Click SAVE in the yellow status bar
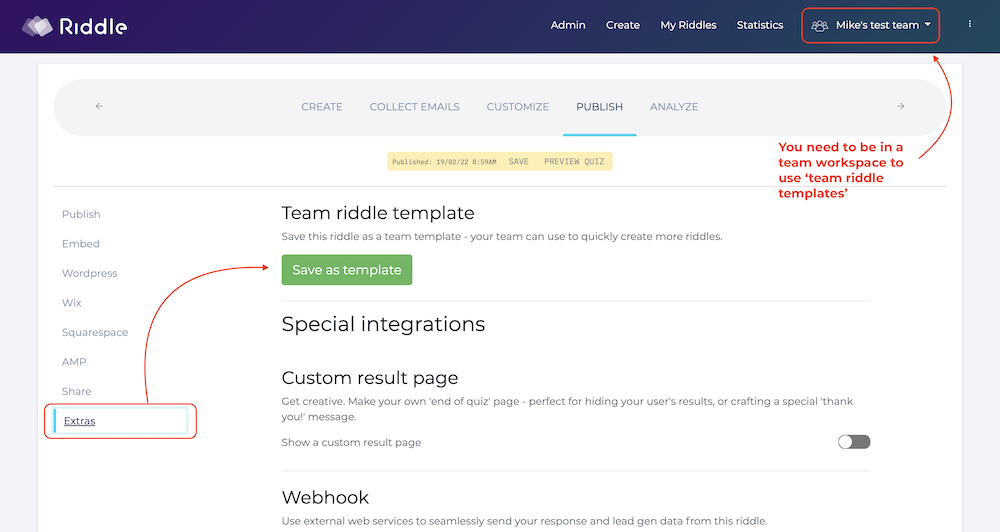Image resolution: width=1000 pixels, height=532 pixels. [x=518, y=161]
